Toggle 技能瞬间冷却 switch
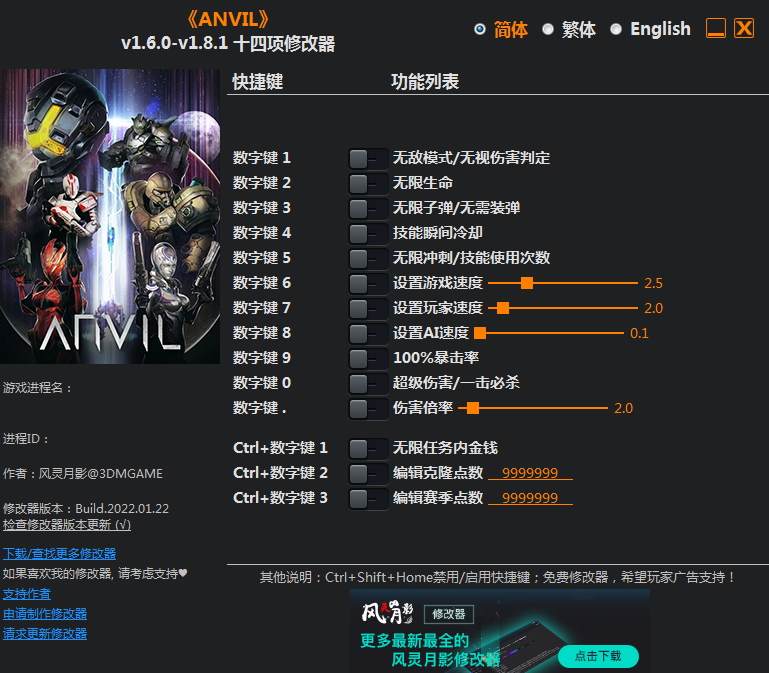Viewport: 769px width, 673px height. coord(368,233)
